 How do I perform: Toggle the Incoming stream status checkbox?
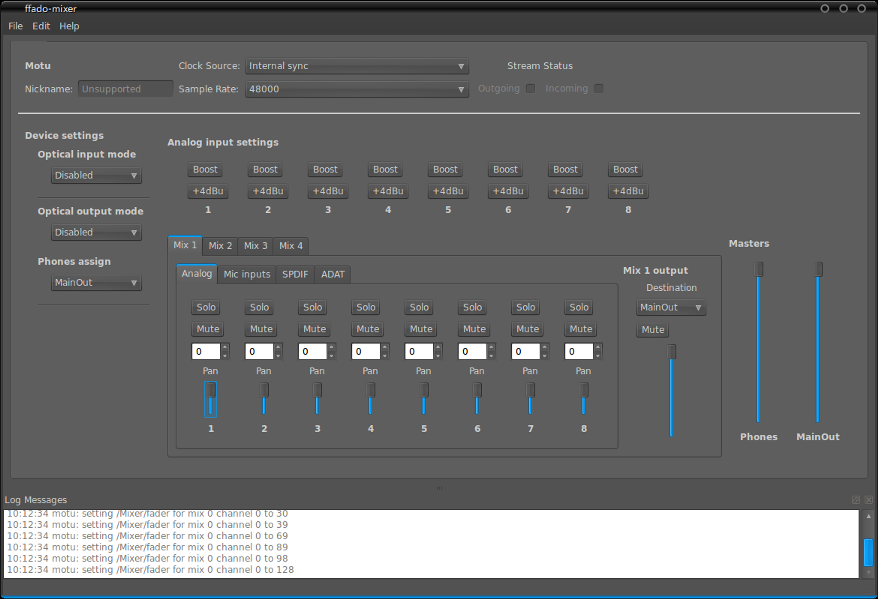tap(599, 88)
